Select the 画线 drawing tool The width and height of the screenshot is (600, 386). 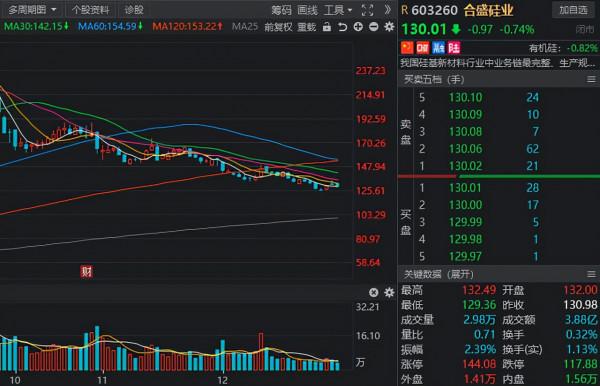[x=307, y=10]
